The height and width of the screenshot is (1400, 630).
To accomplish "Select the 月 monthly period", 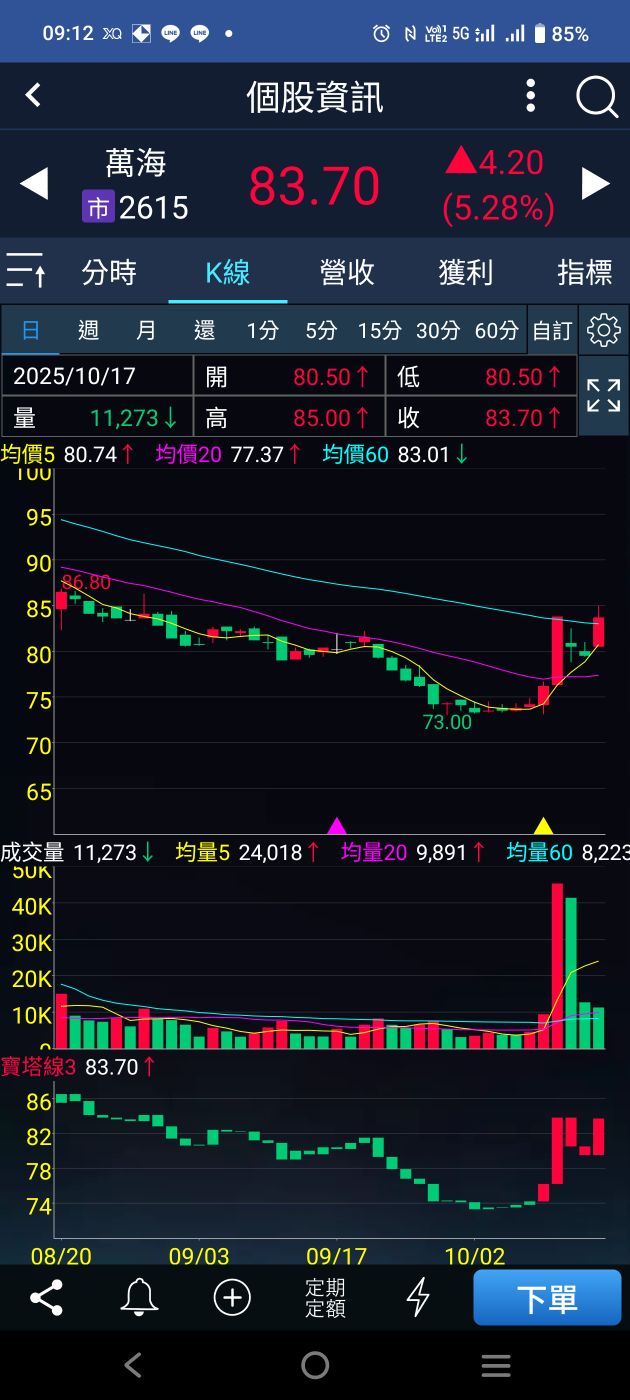I will click(146, 330).
